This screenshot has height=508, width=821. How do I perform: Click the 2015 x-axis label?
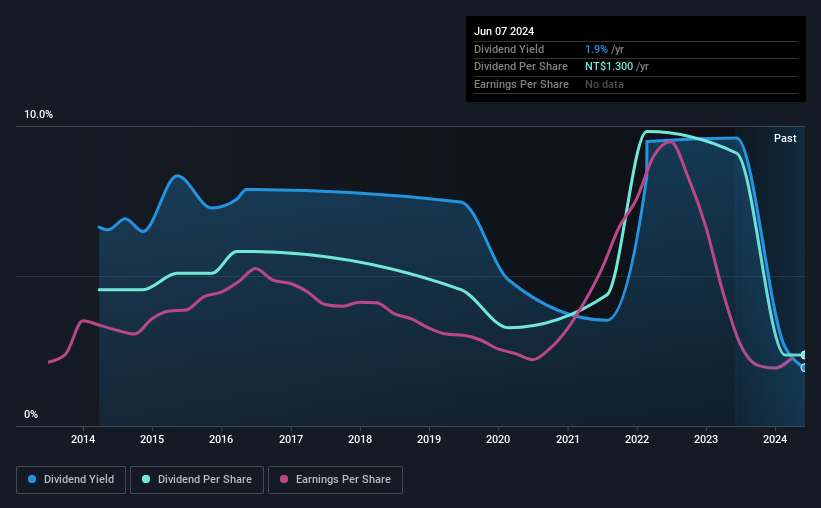(152, 439)
